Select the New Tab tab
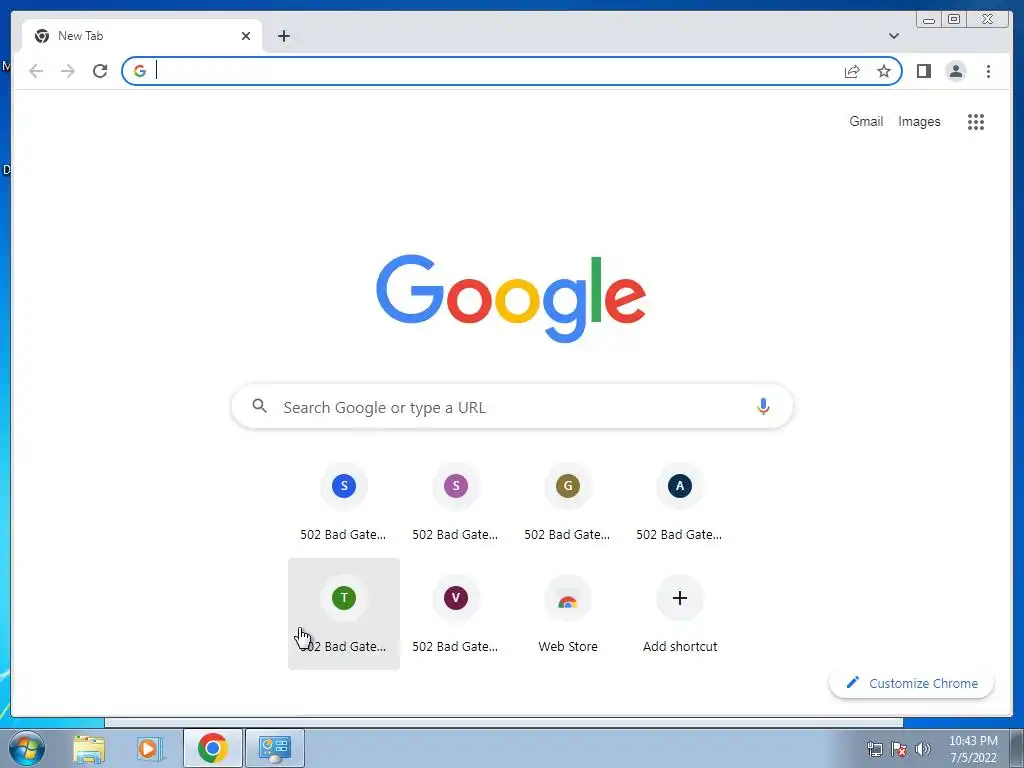This screenshot has height=768, width=1024. coord(142,36)
